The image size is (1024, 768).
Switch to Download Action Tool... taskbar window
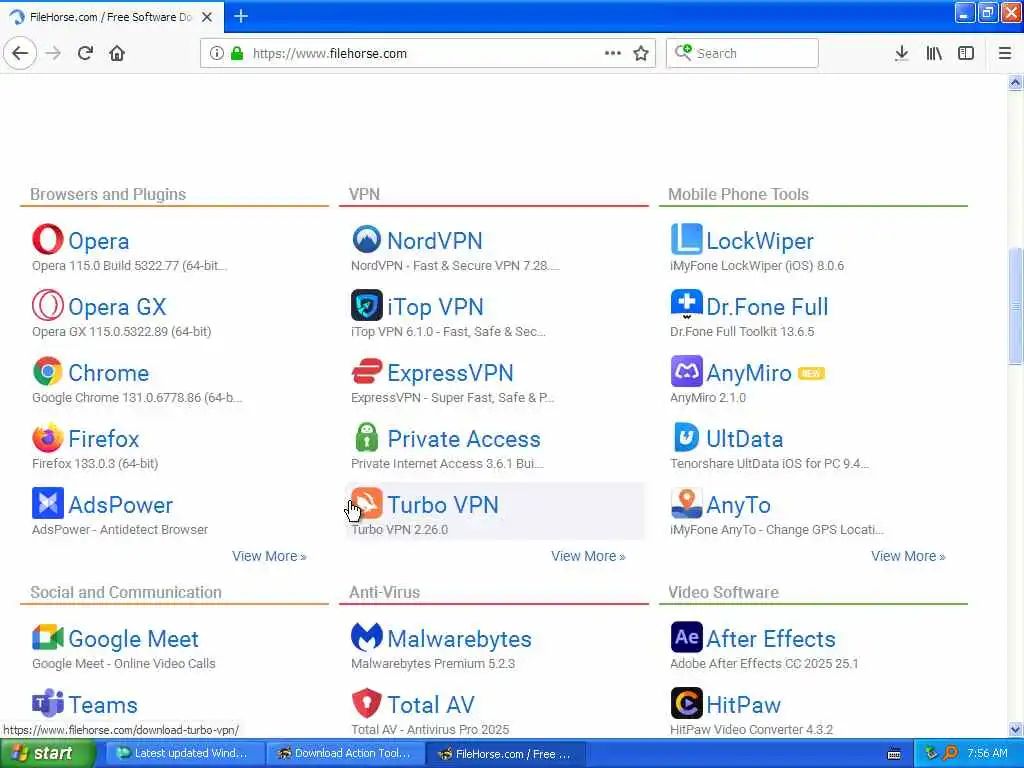tap(346, 754)
